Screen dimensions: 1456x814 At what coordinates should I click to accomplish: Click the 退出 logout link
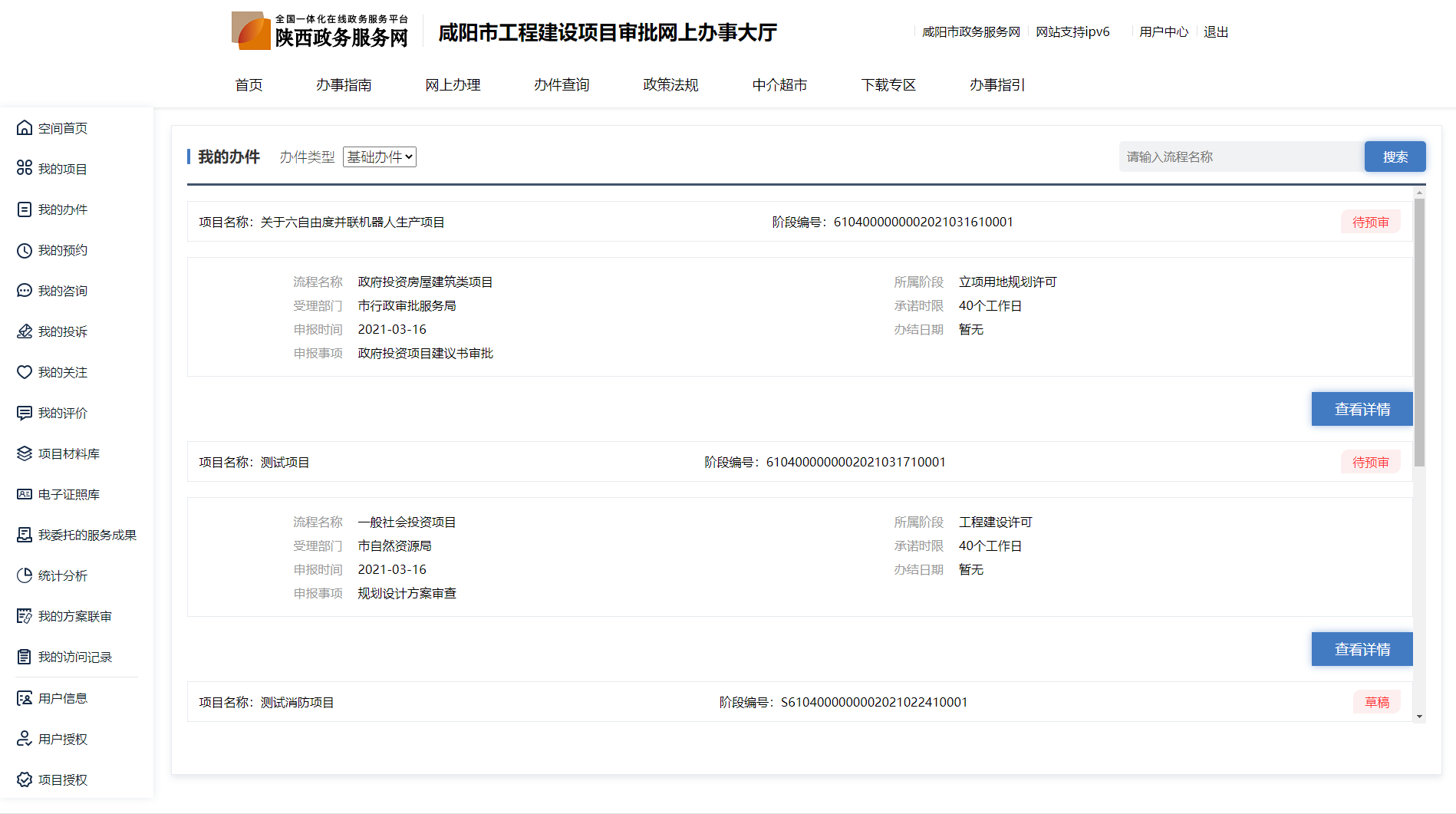click(1216, 32)
